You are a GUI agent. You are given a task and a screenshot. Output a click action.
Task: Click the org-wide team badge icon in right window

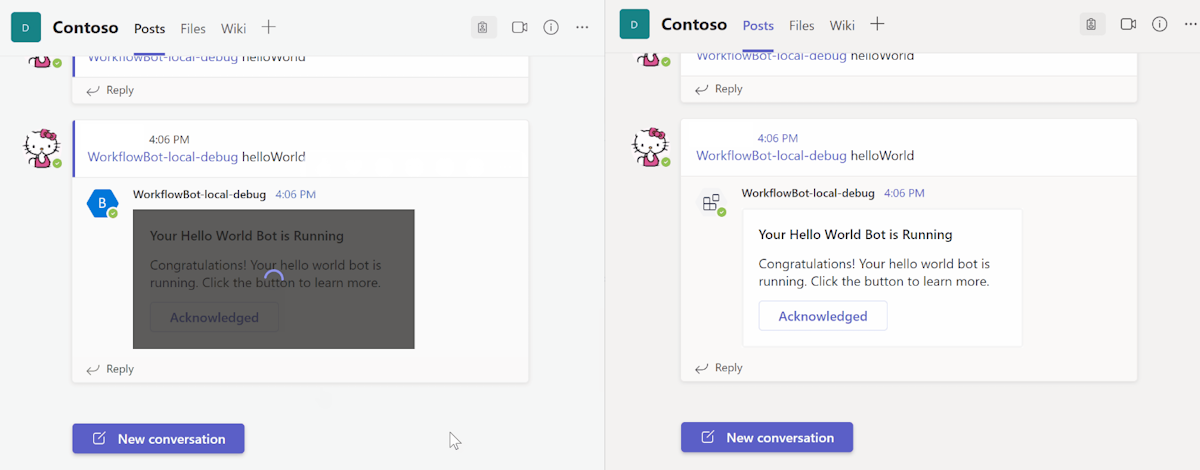click(1092, 24)
